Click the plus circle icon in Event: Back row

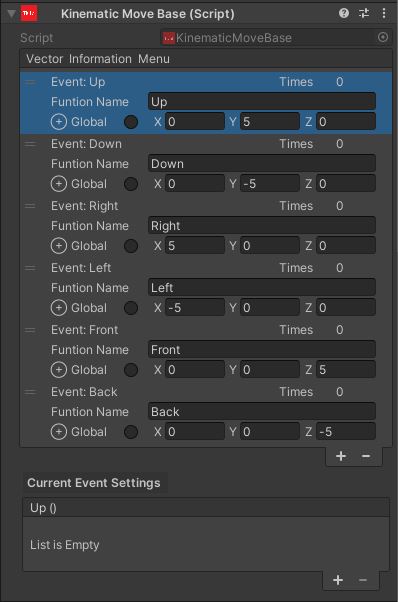point(59,432)
